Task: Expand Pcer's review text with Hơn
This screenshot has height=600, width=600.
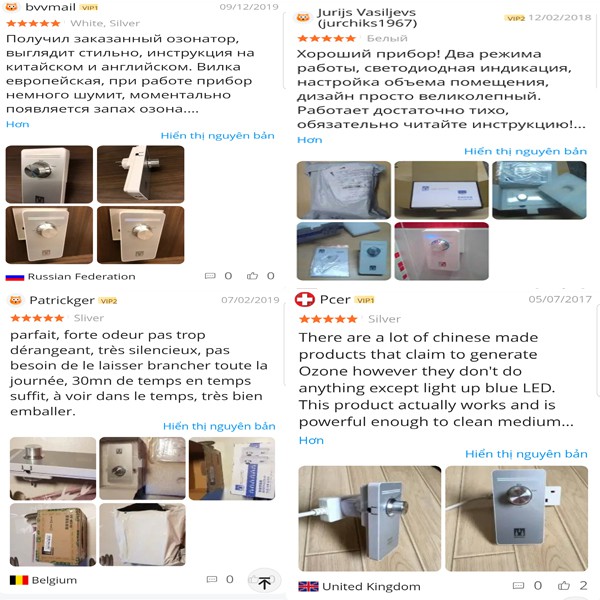Action: [x=311, y=440]
